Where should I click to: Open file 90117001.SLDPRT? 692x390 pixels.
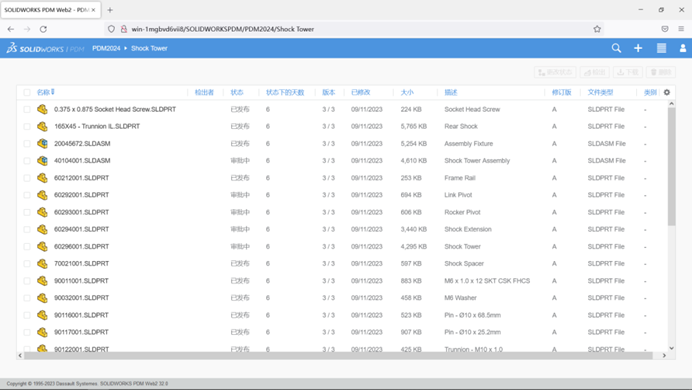point(81,332)
